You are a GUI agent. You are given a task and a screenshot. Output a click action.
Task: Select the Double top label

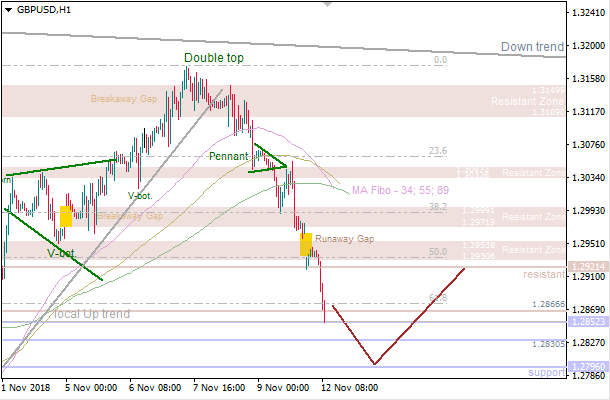213,58
